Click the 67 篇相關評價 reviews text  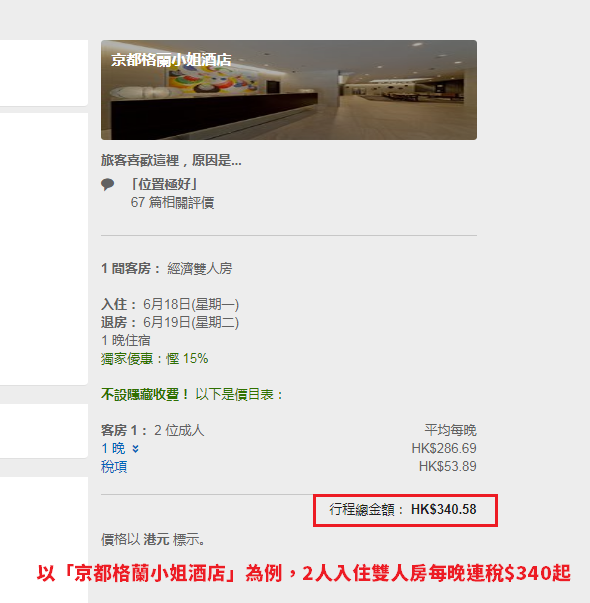coord(172,202)
